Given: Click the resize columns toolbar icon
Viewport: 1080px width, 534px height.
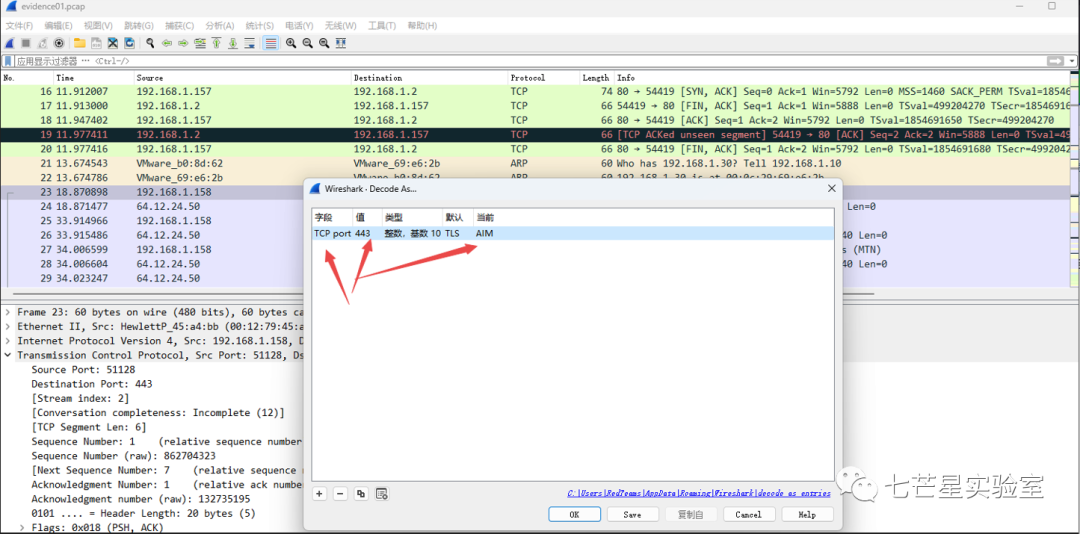Looking at the screenshot, I should coord(340,43).
